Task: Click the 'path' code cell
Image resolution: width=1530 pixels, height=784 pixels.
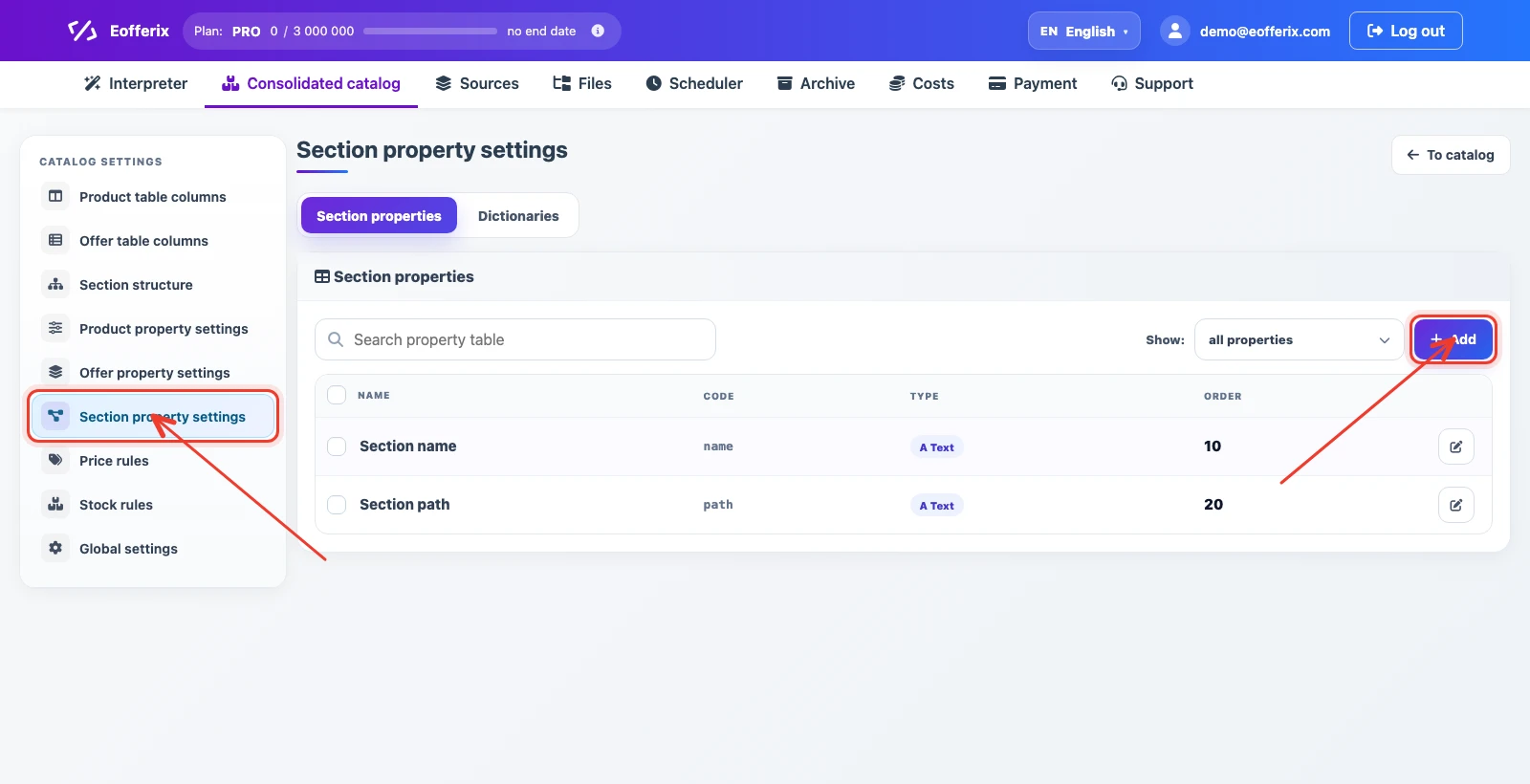Action: click(718, 505)
